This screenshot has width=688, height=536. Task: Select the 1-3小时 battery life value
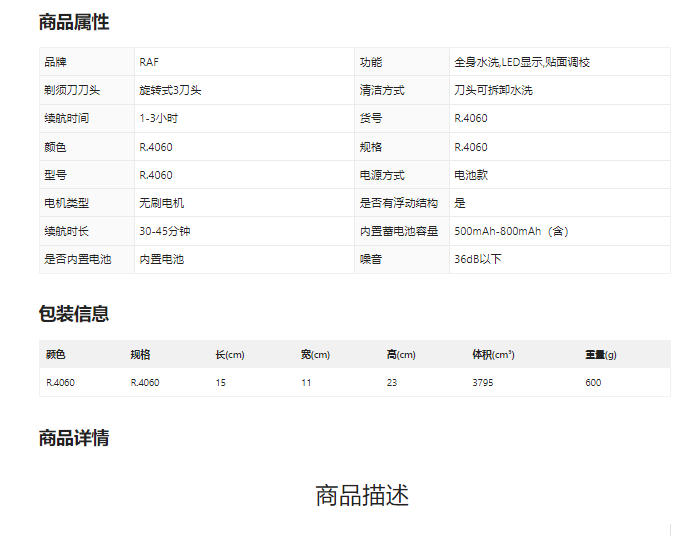[x=159, y=118]
